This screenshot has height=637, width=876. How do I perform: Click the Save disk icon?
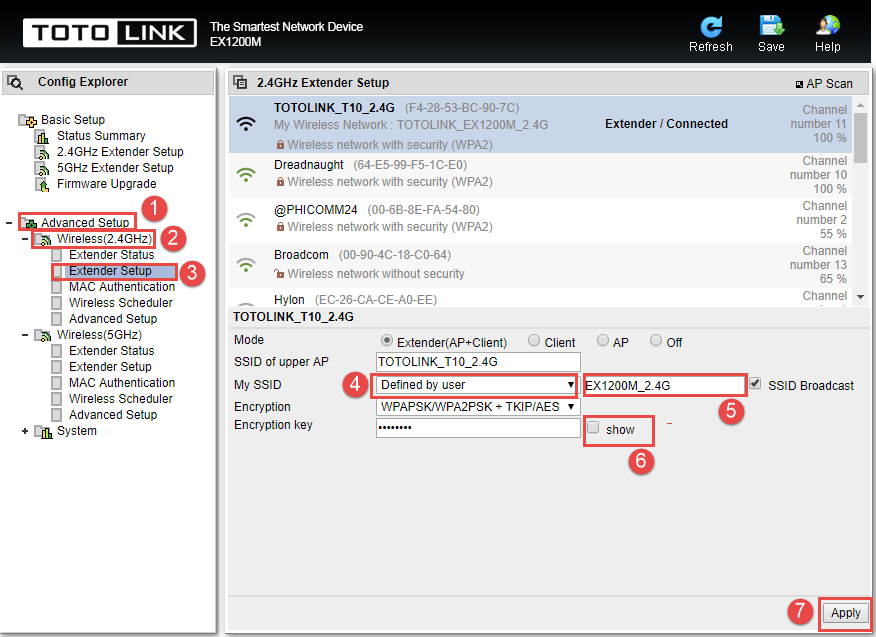click(772, 26)
